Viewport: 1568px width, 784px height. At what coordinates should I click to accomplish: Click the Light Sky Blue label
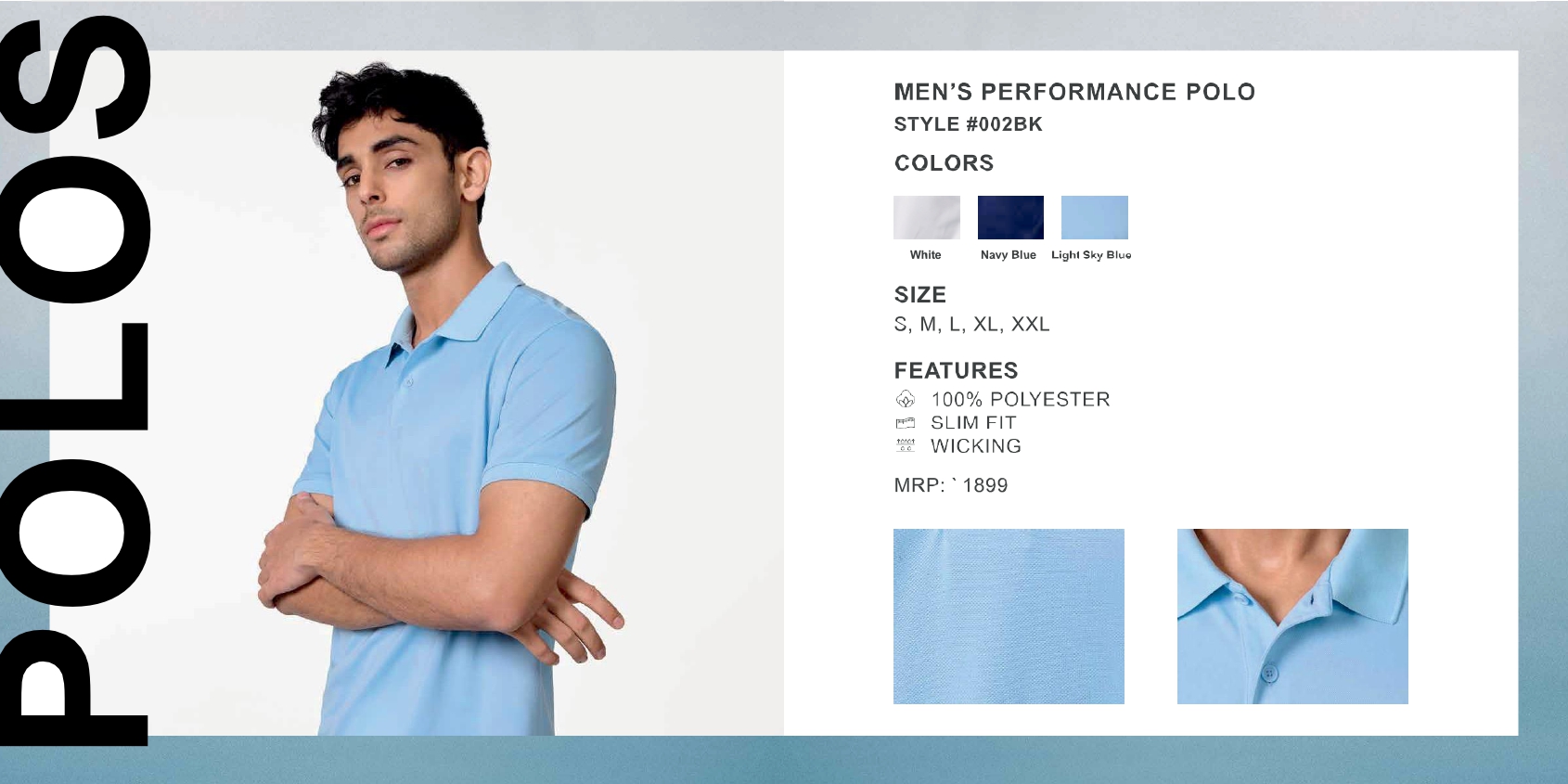coord(1091,255)
